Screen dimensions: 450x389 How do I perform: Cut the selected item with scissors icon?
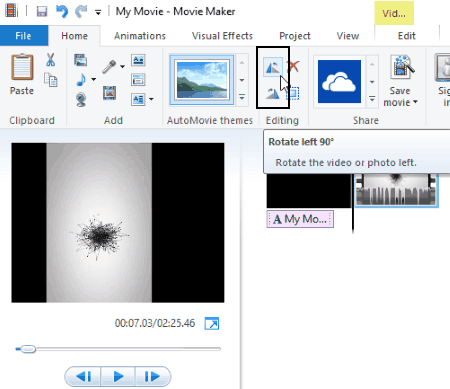[50, 60]
